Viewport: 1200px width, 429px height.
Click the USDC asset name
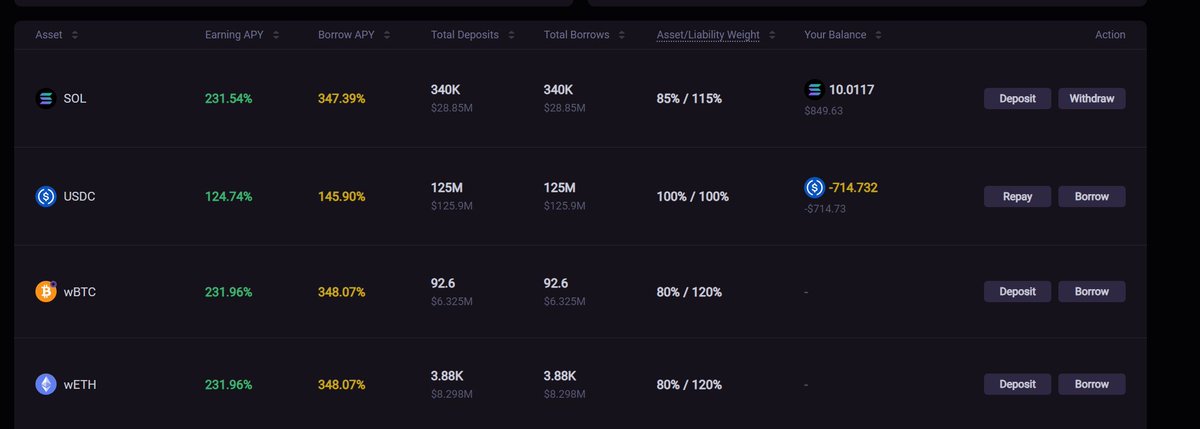[79, 197]
